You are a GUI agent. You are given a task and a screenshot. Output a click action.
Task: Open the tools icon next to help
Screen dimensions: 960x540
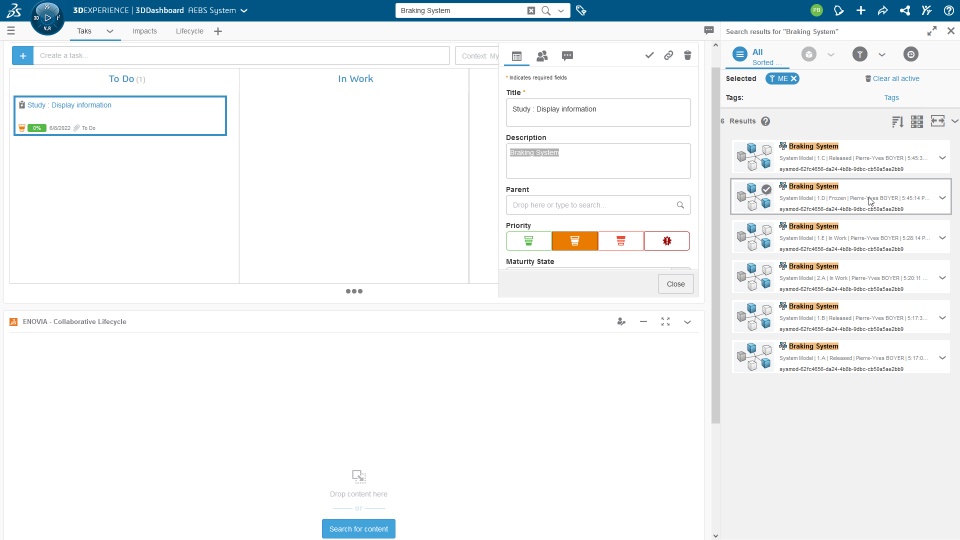tap(926, 10)
